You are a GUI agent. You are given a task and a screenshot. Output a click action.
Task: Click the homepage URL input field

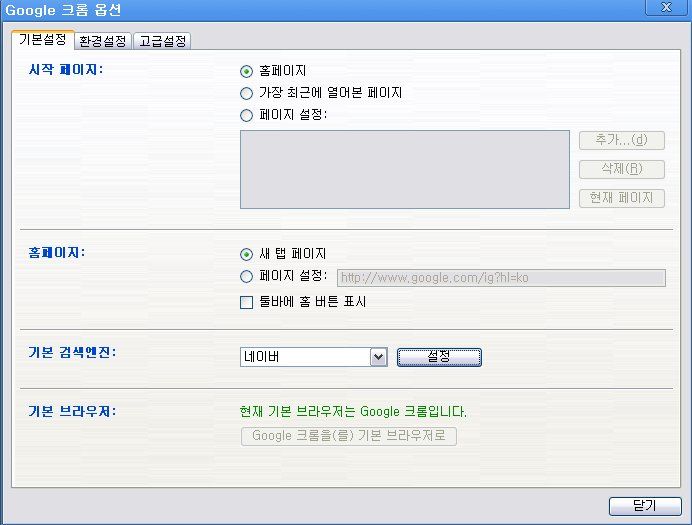pyautogui.click(x=501, y=278)
